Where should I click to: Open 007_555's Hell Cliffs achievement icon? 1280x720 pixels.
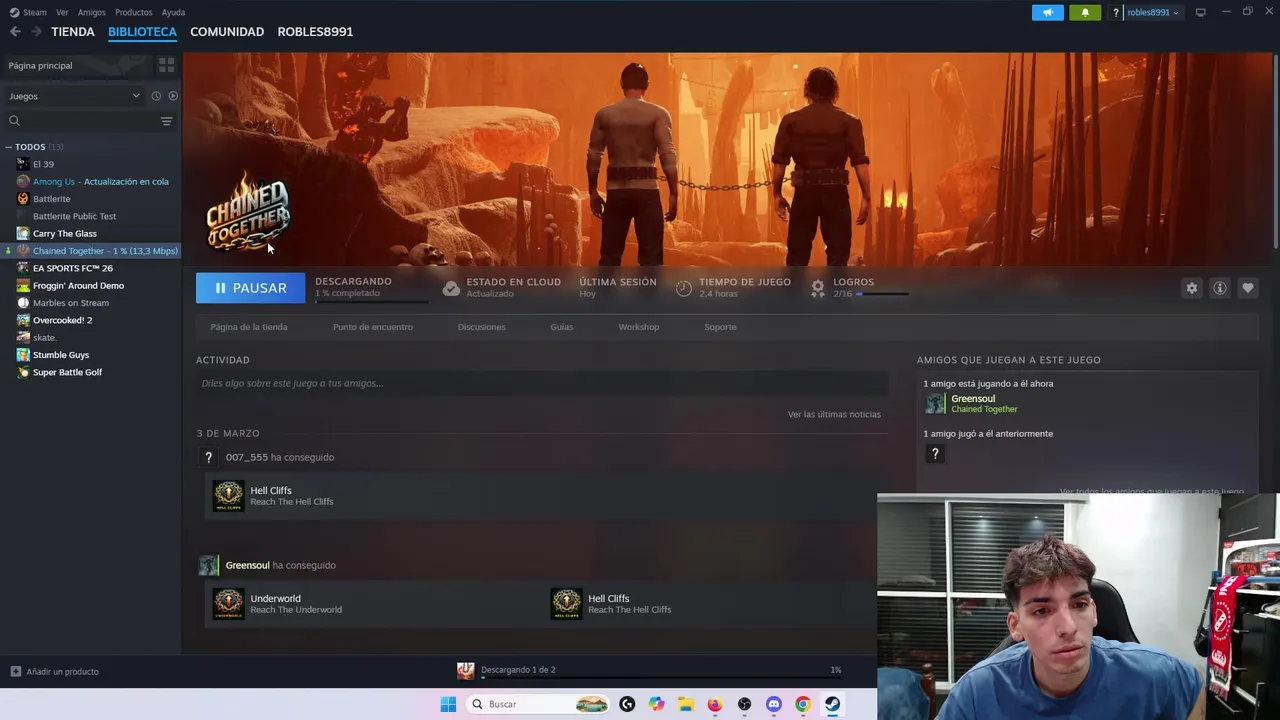click(x=228, y=496)
